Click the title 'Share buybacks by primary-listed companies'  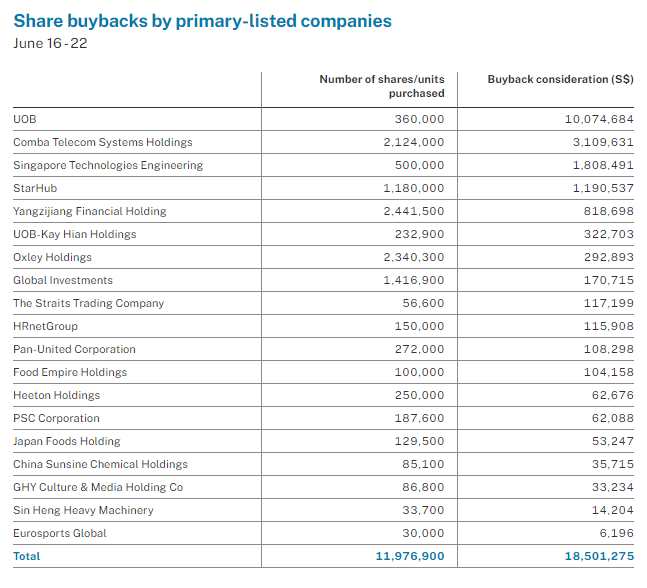pyautogui.click(x=202, y=21)
